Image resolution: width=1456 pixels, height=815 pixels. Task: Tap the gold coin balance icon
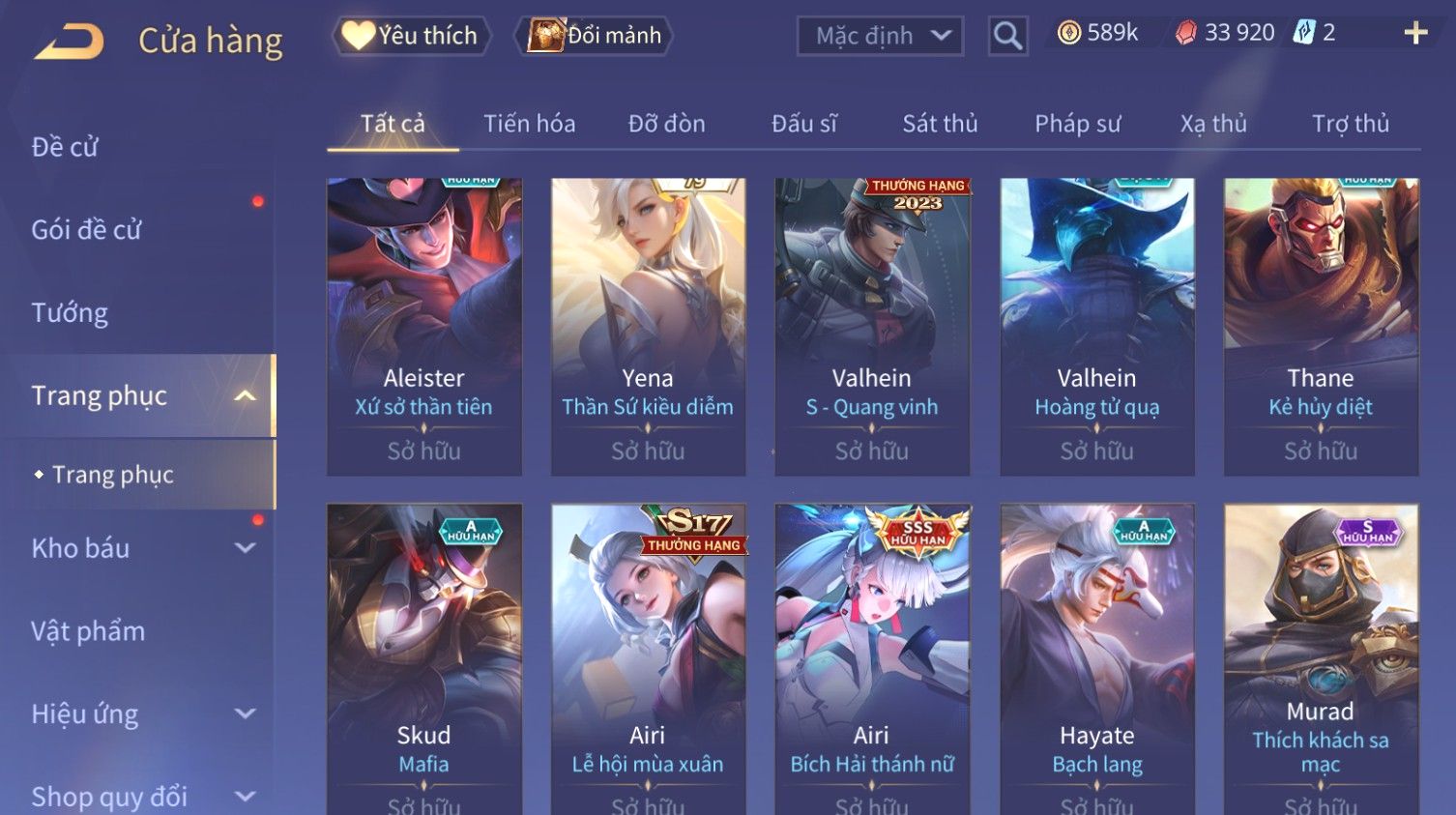pos(1068,33)
